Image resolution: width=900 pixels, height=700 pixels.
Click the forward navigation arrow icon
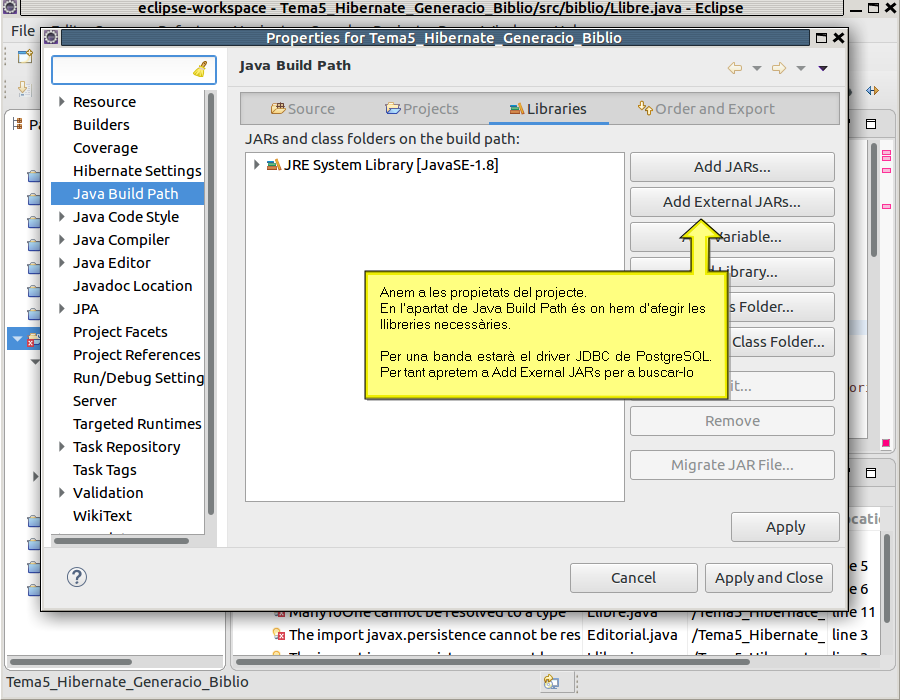click(779, 68)
